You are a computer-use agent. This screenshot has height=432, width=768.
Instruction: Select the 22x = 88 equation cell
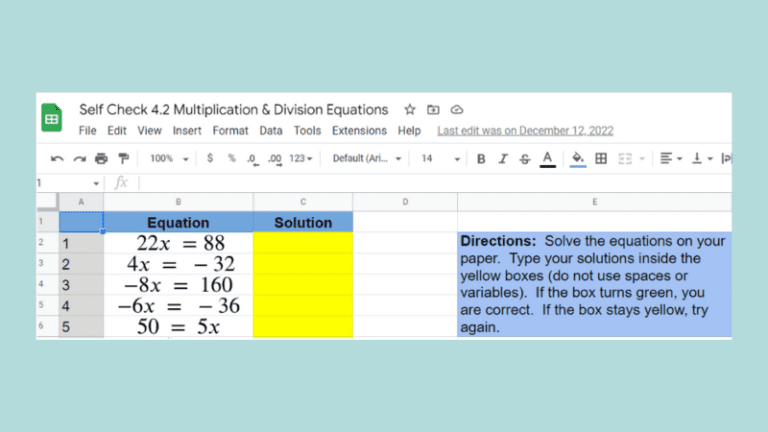click(x=178, y=243)
